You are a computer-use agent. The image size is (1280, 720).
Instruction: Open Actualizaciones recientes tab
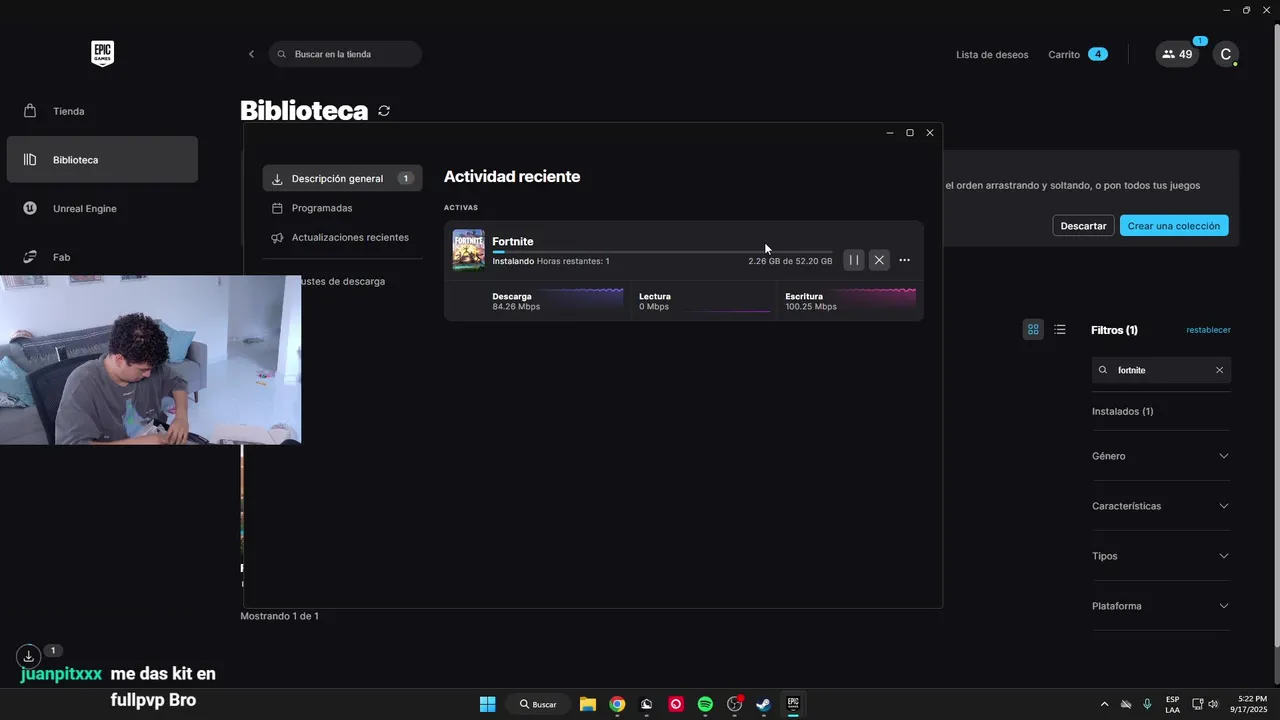point(342,237)
